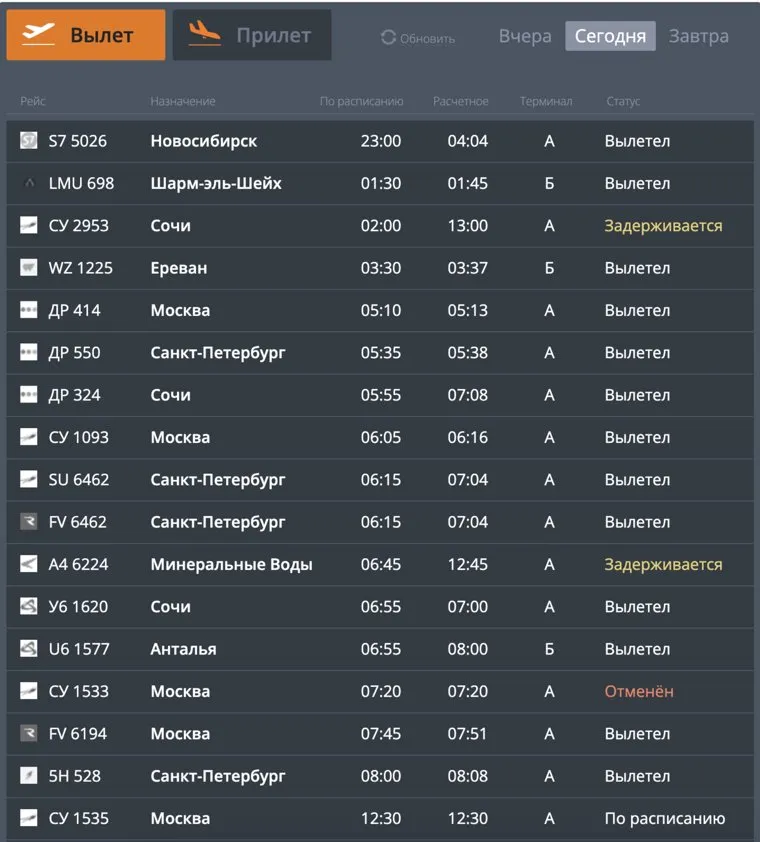Viewport: 760px width, 842px height.
Task: Click the Ural Airlines icon beside U6 1577
Action: [x=28, y=649]
